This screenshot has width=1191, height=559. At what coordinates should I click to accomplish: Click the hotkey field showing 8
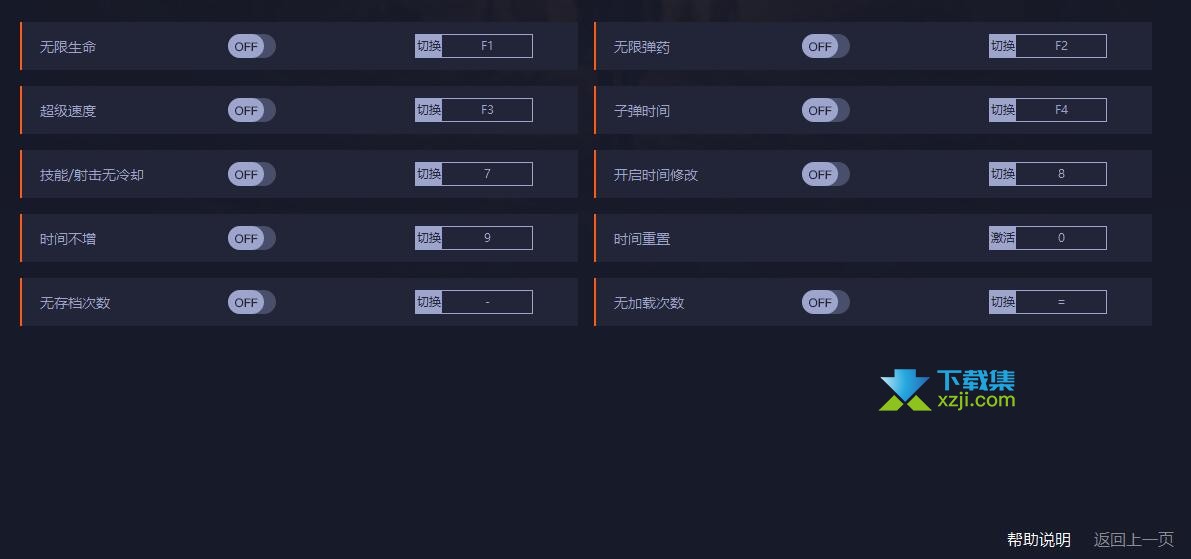[1061, 173]
